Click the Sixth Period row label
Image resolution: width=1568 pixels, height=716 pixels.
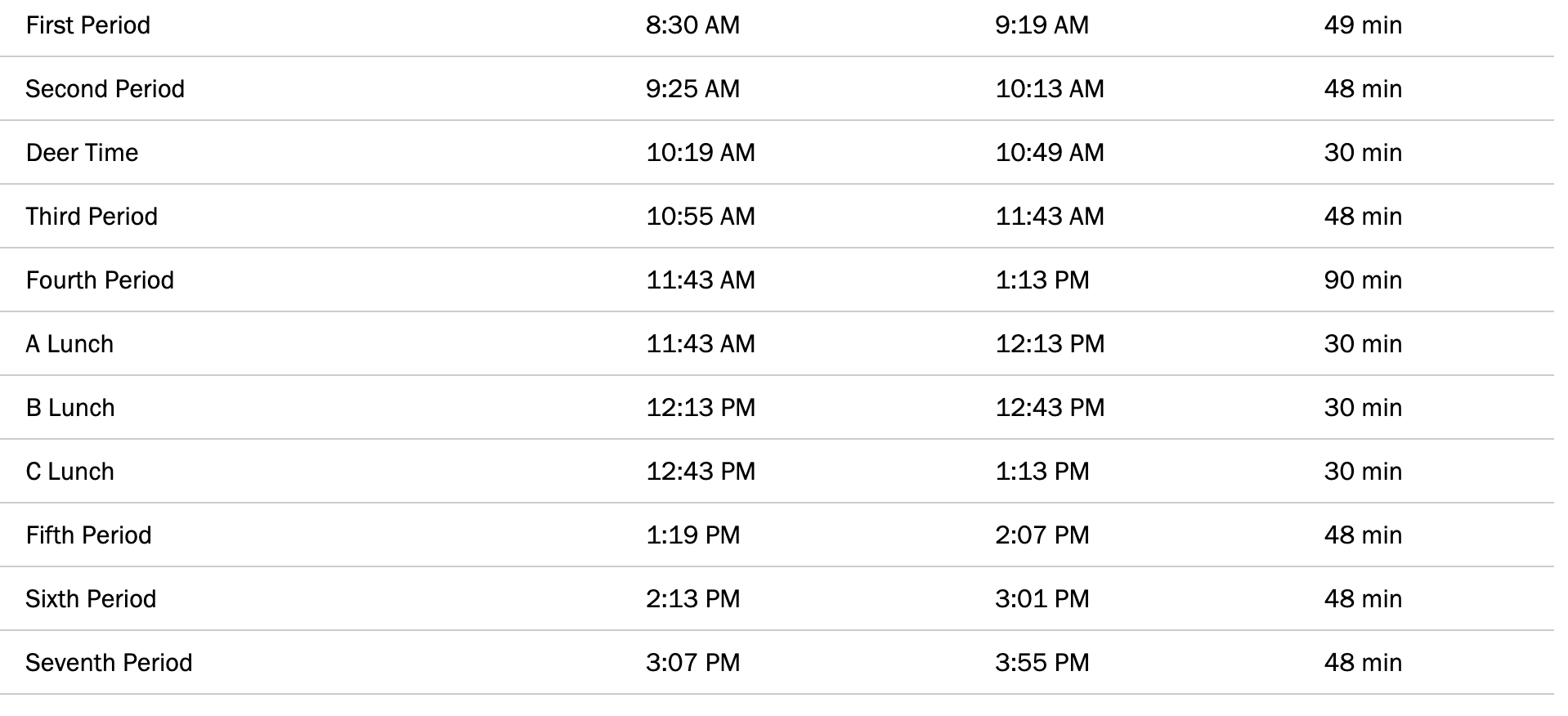tap(92, 599)
